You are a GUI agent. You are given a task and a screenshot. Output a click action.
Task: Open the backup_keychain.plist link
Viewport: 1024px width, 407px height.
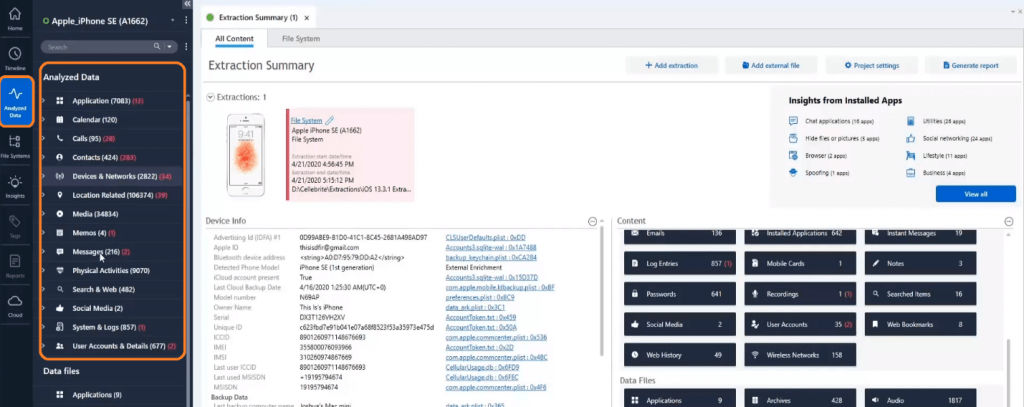point(491,257)
